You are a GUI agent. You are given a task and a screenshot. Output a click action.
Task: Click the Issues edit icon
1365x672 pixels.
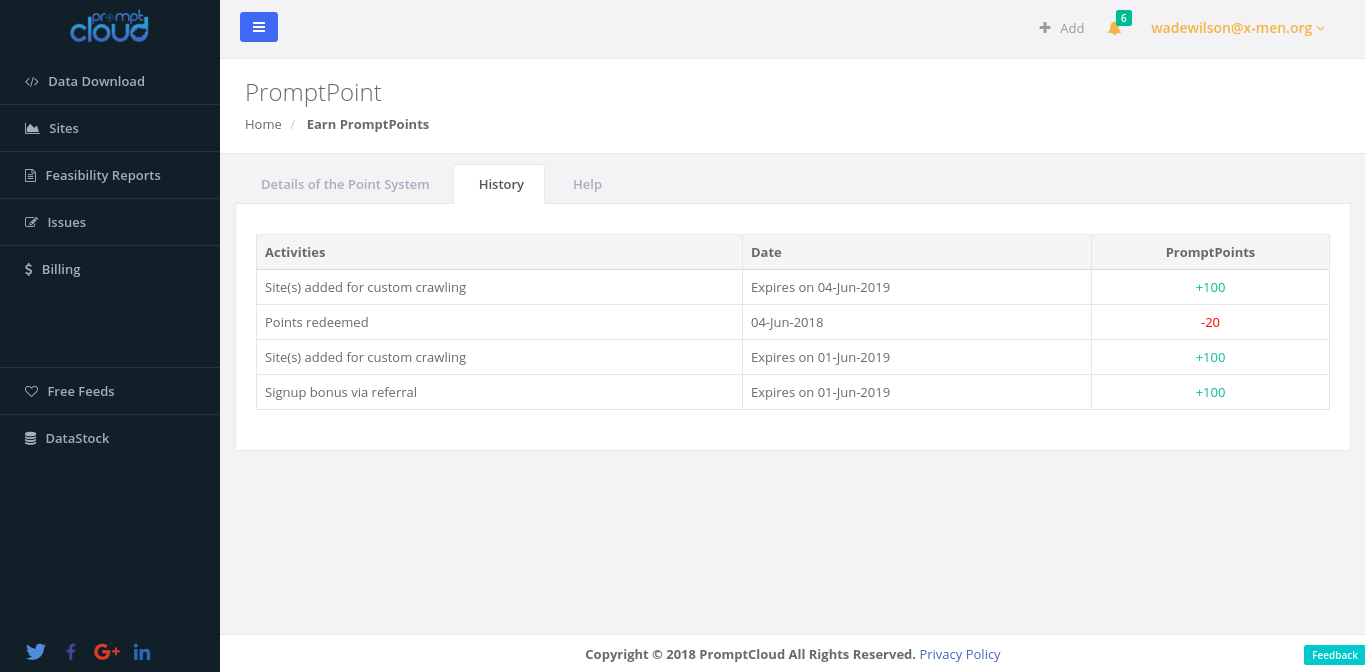click(31, 223)
